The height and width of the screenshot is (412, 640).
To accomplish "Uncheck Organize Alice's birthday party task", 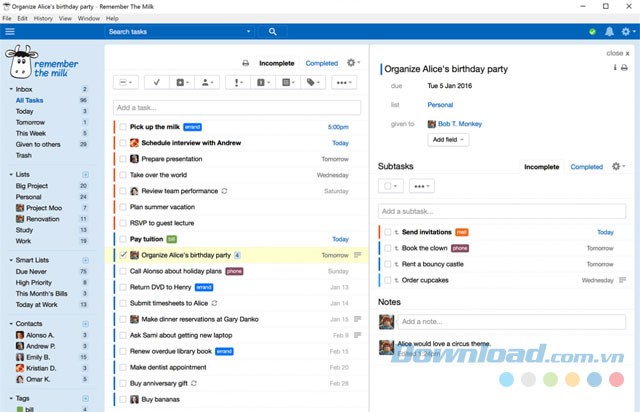I will (x=123, y=255).
